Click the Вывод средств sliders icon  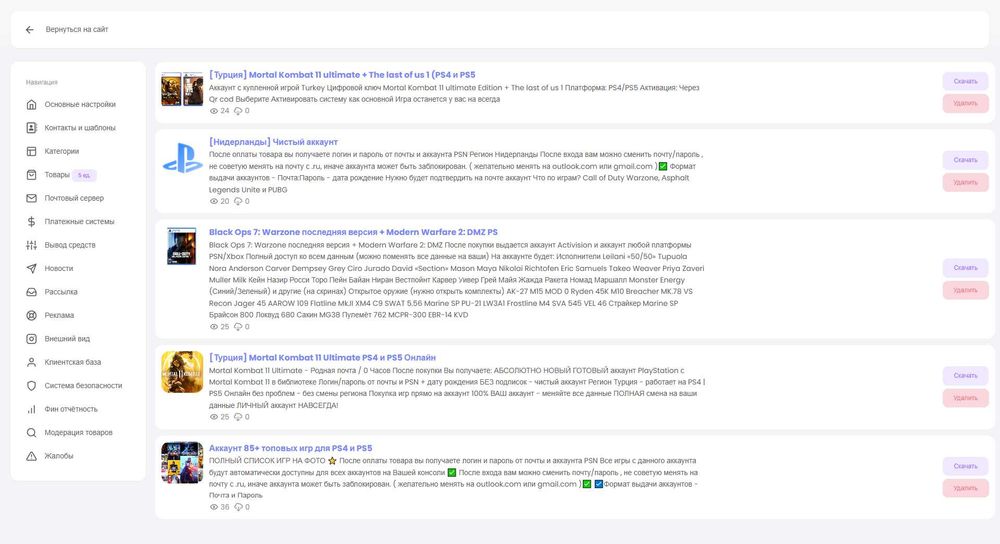click(31, 245)
